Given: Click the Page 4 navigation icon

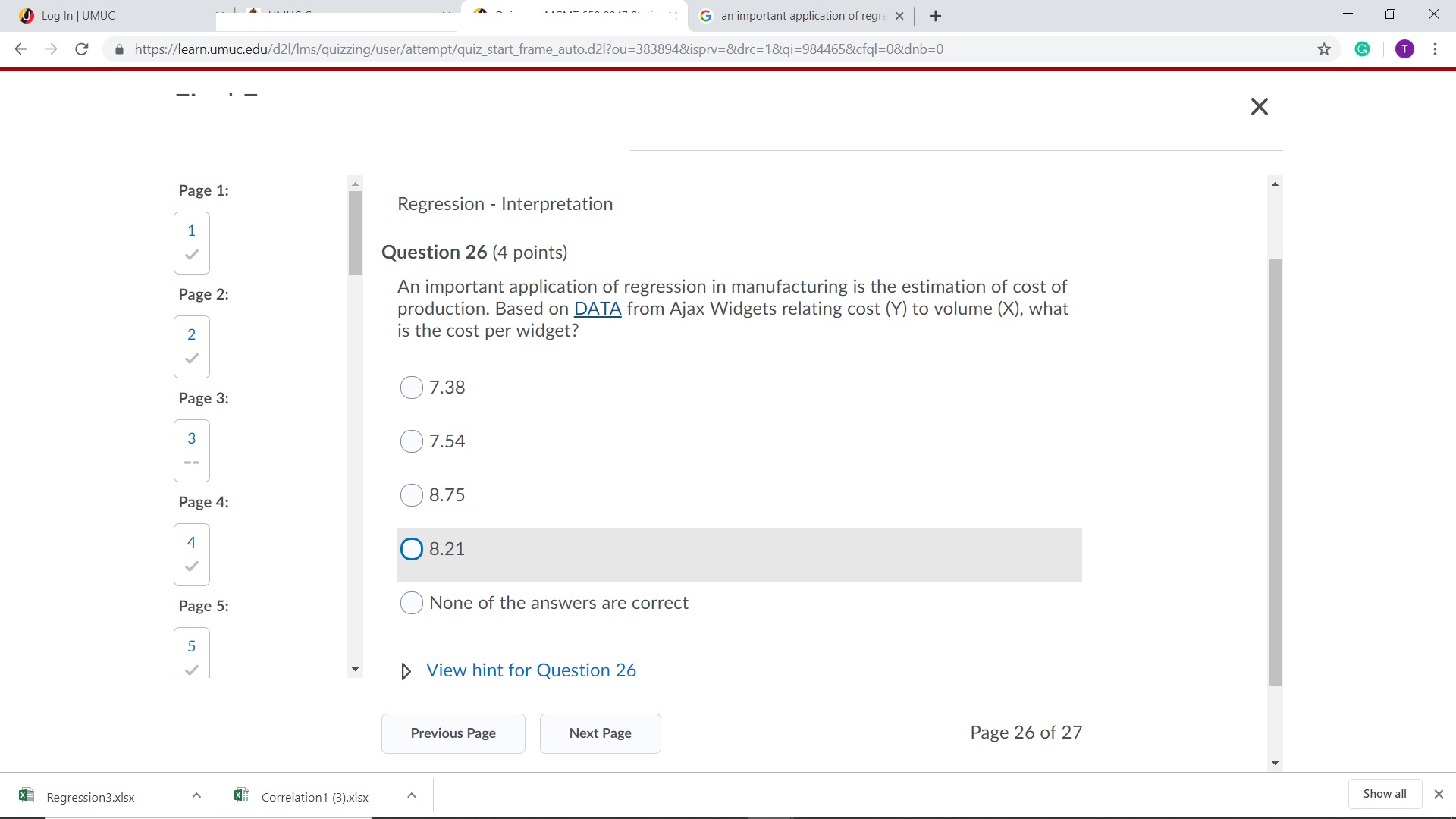Looking at the screenshot, I should click(x=191, y=554).
